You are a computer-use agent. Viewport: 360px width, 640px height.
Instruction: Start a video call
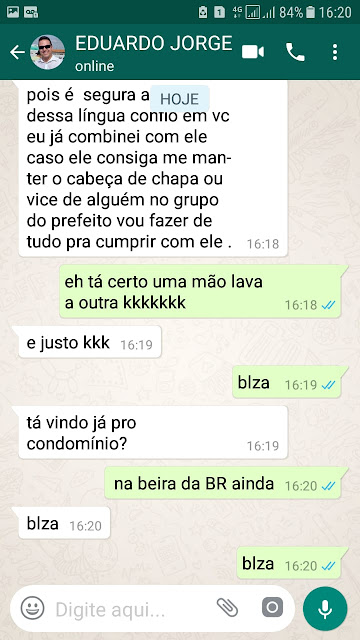253,52
